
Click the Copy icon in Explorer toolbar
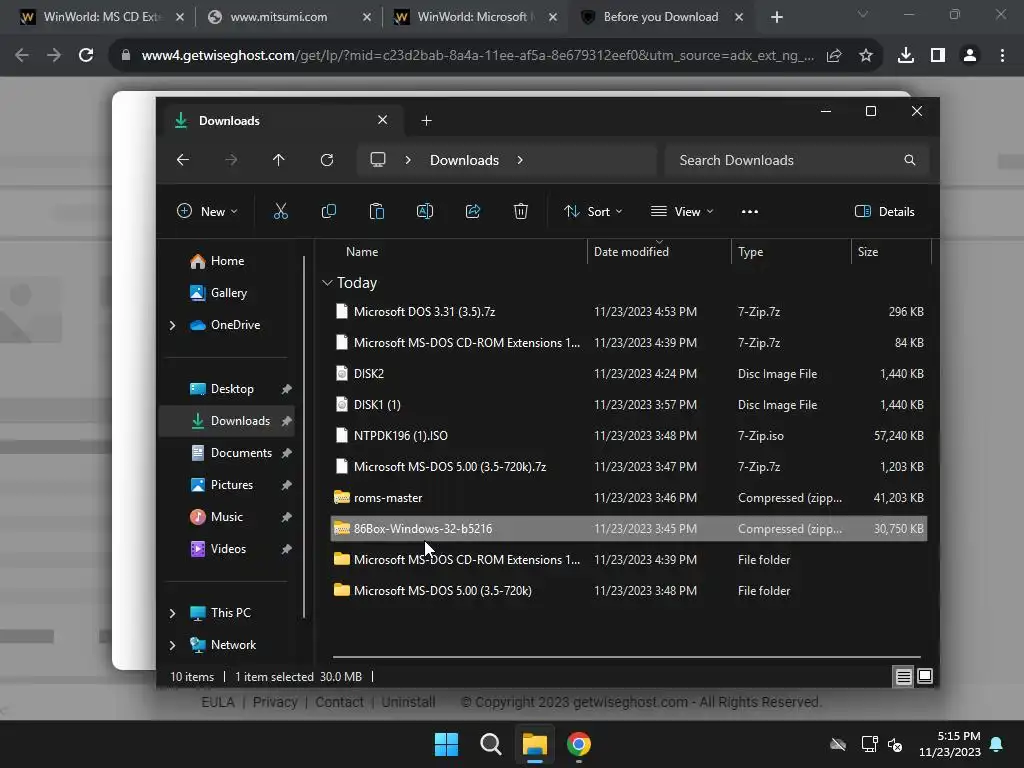pyautogui.click(x=328, y=212)
